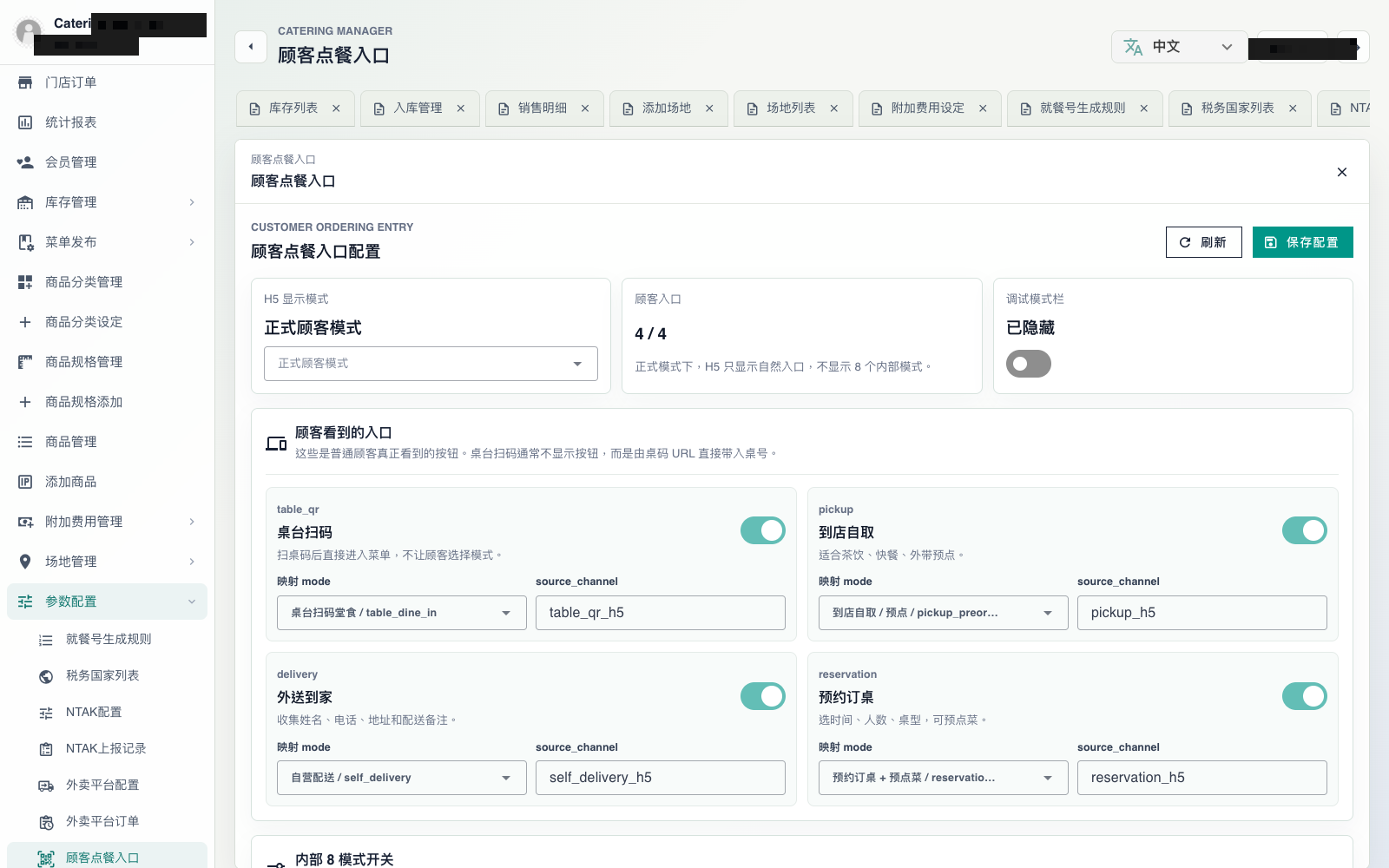Close the 顾客点餐入口 panel with X
The image size is (1389, 868).
(1342, 172)
